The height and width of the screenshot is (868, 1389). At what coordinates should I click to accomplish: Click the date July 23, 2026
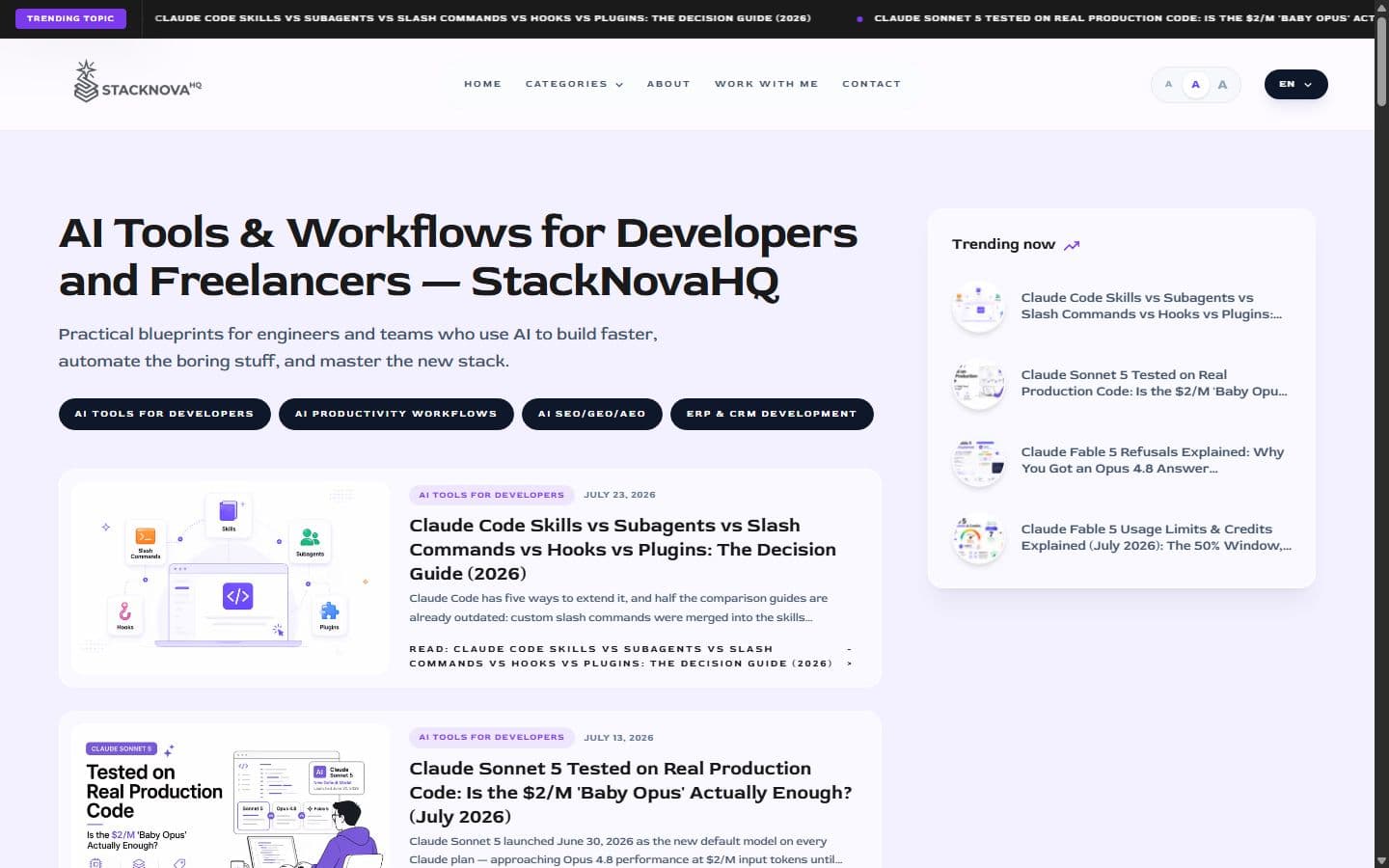point(619,495)
